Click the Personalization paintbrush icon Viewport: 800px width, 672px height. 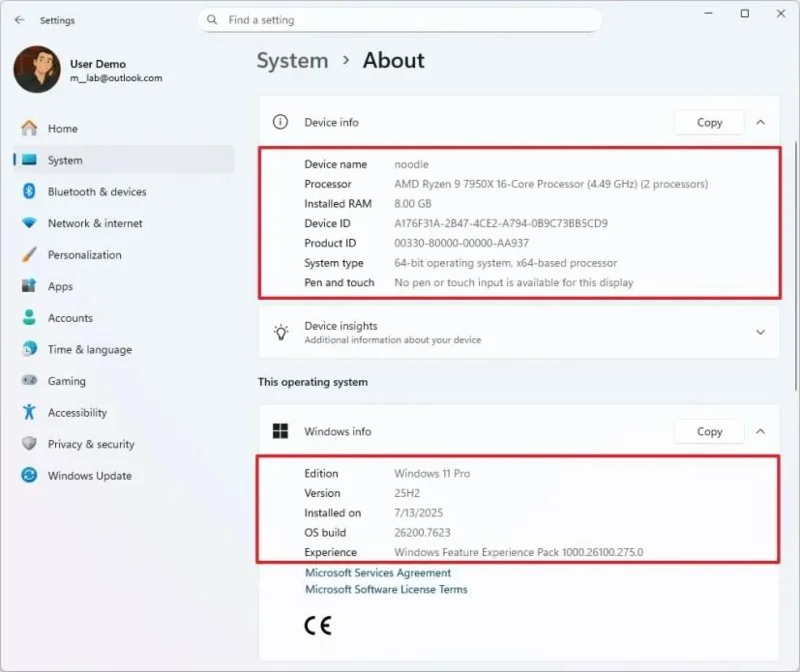tap(29, 255)
